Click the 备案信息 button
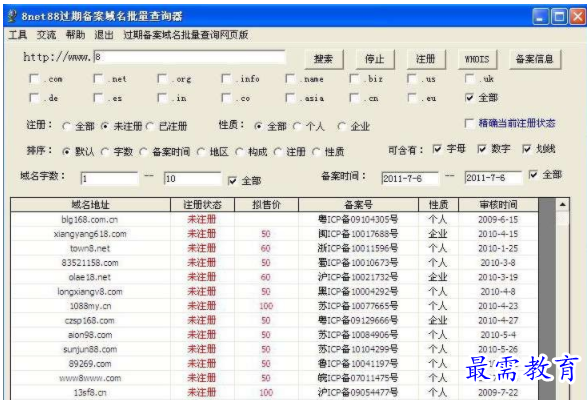This screenshot has height=400, width=587. (535, 59)
